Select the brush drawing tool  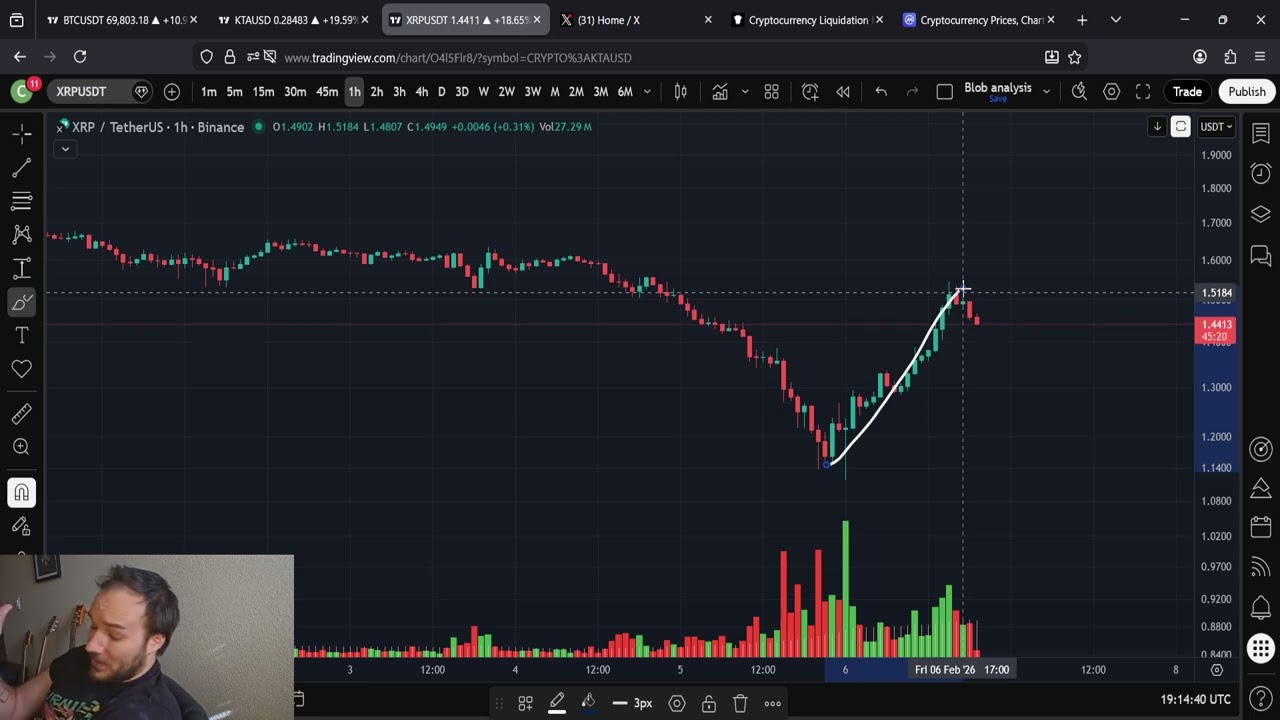(x=21, y=302)
